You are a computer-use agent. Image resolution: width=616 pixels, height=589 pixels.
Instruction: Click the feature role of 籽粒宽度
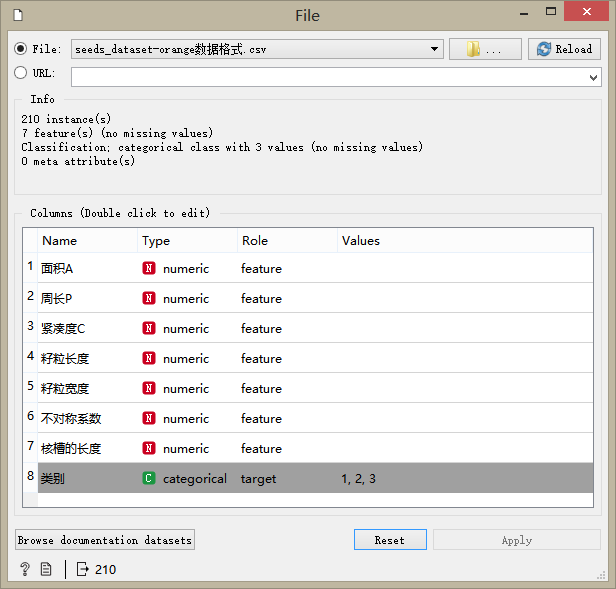(x=261, y=389)
